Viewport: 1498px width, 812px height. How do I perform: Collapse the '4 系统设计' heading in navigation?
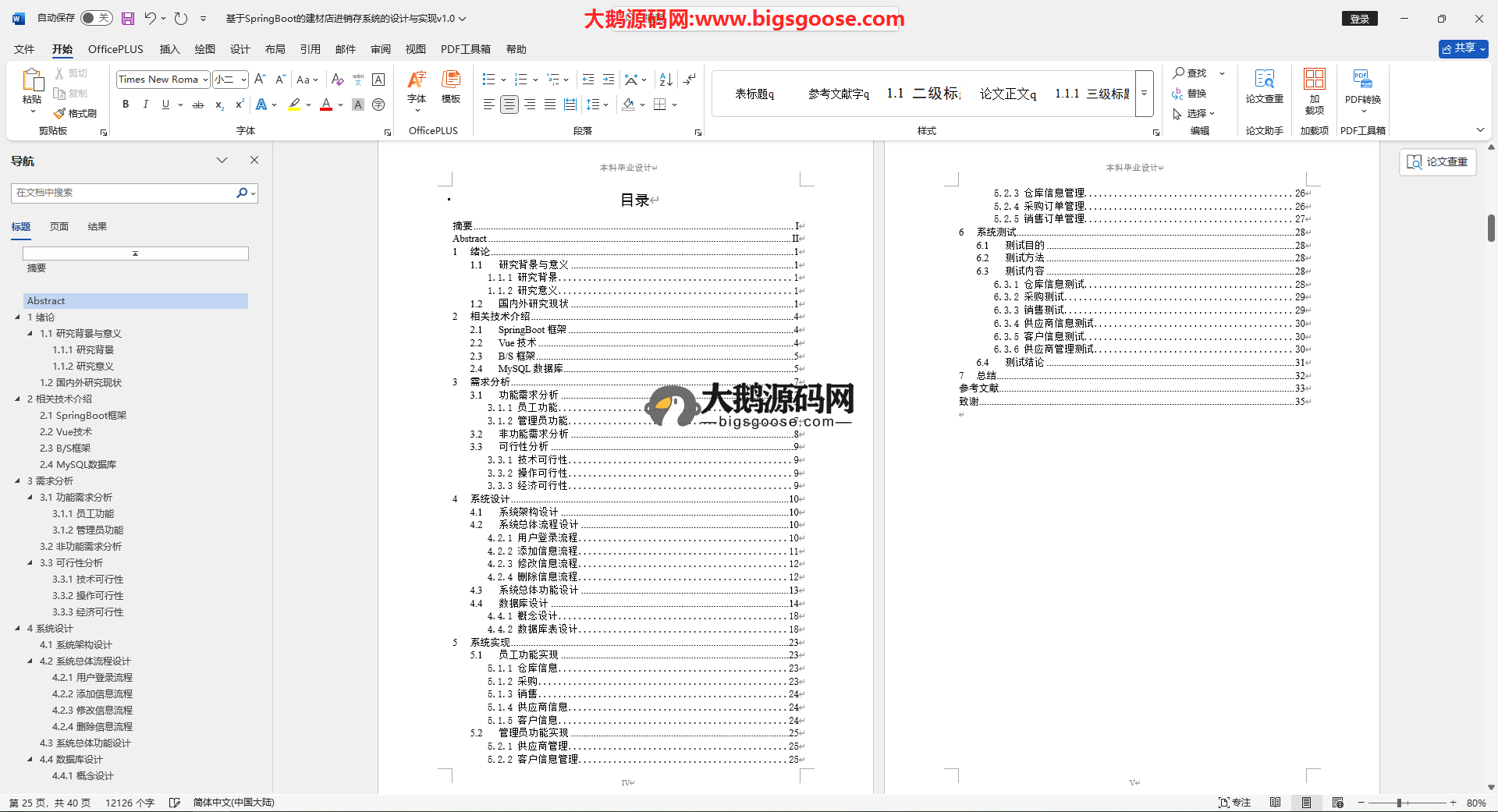pos(18,629)
